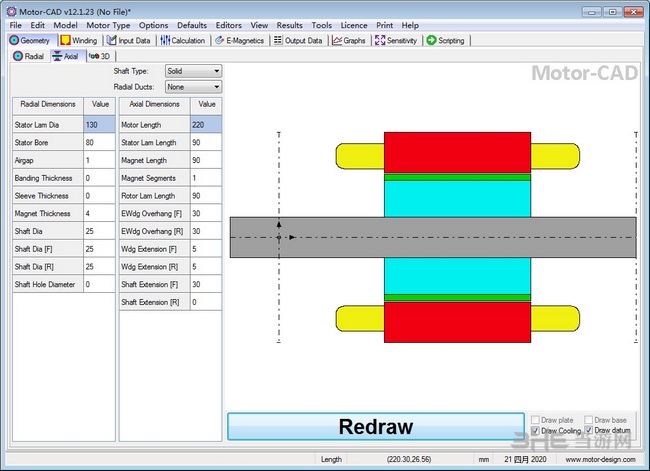Open the Sensitivity tab

pos(396,41)
